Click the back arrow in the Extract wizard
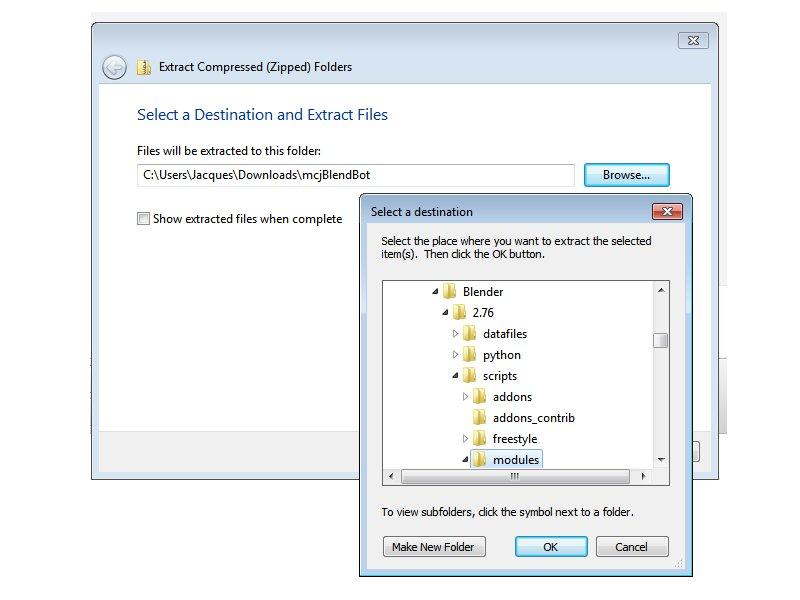 tap(114, 67)
